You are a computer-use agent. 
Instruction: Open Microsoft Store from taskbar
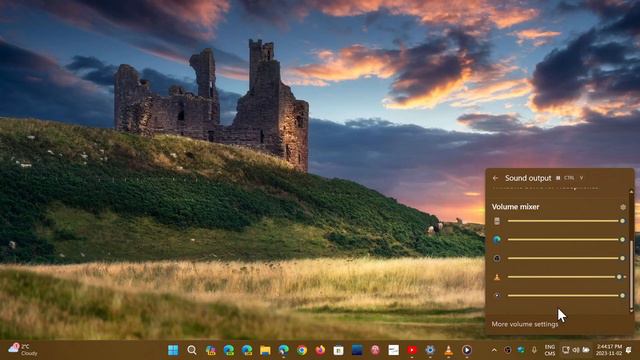(x=338, y=350)
